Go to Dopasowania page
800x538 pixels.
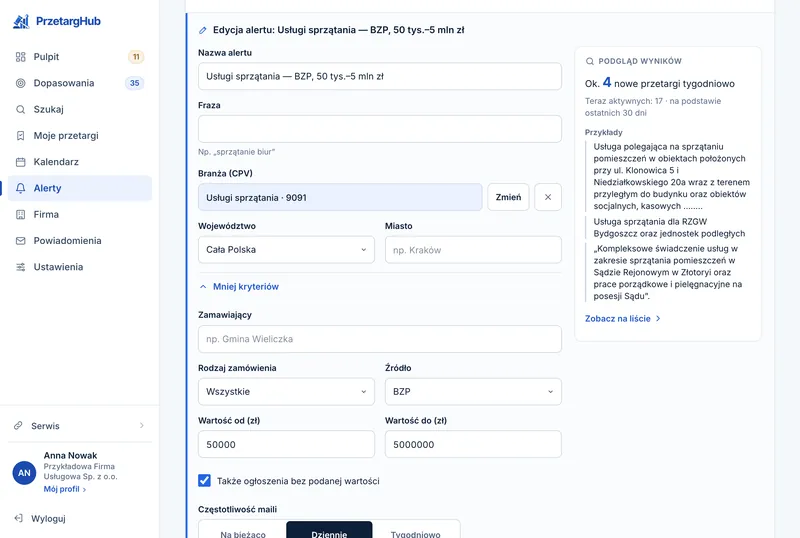(80, 83)
